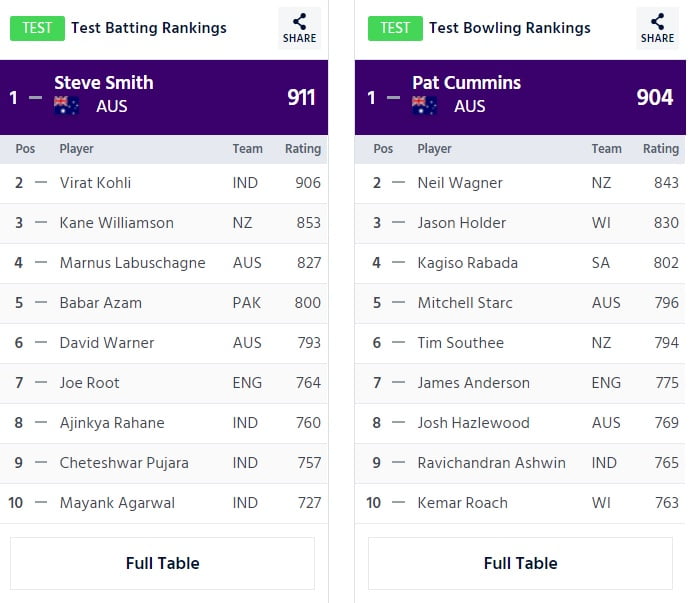Click the Australian flag beside Steve Smith
The image size is (690, 603).
[x=67, y=105]
